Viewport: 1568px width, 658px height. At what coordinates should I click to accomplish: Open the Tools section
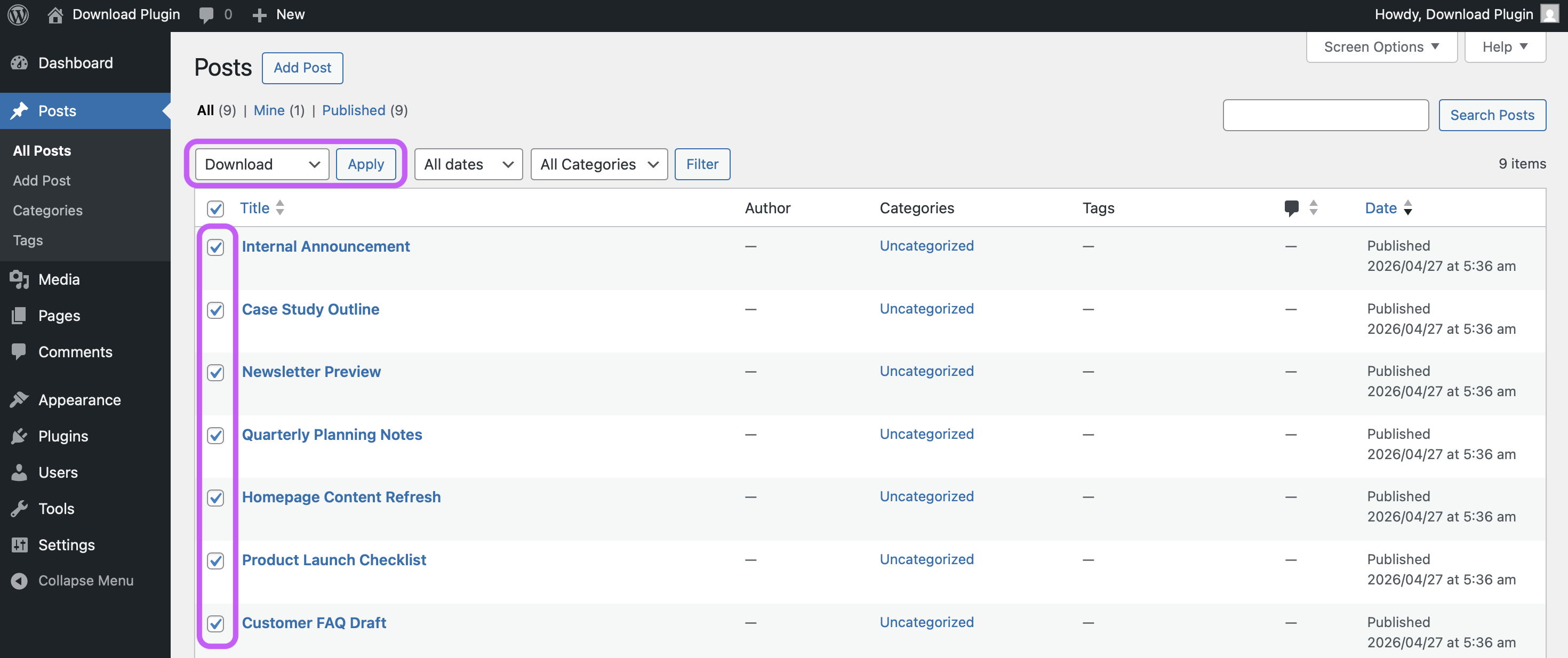56,508
